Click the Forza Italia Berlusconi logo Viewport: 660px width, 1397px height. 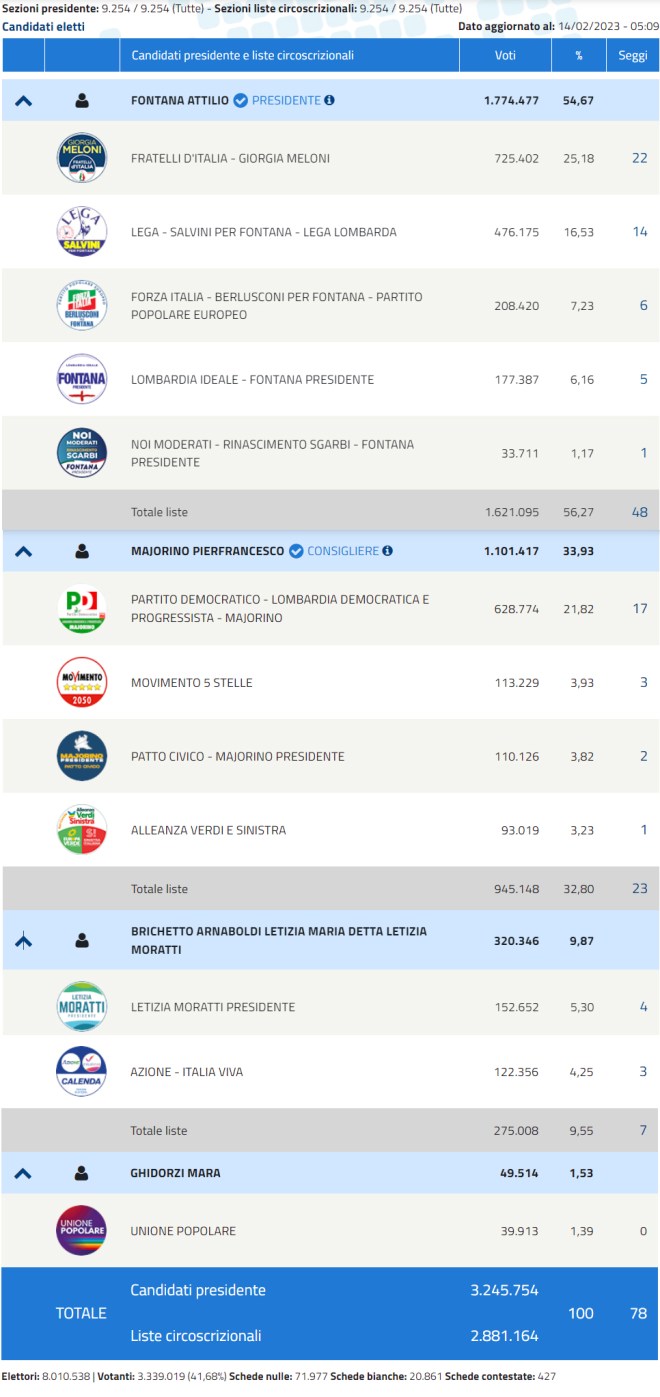click(82, 306)
